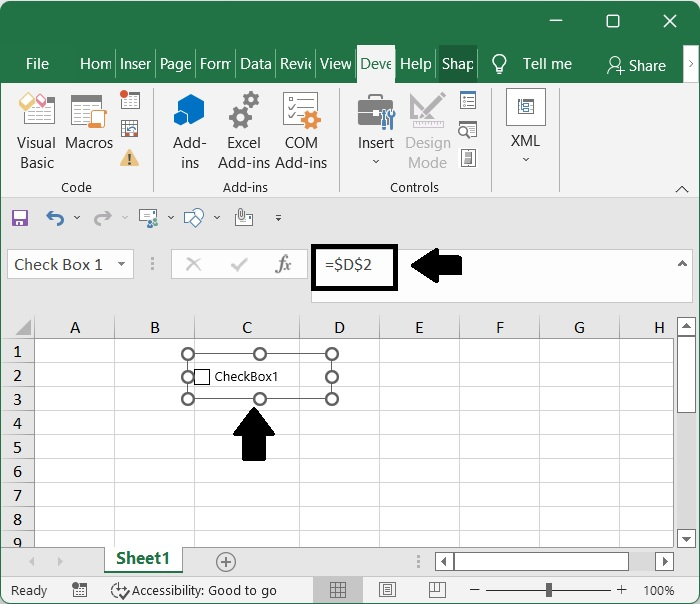Open dropdown next to share workbook icon
The height and width of the screenshot is (604, 700).
point(171,218)
